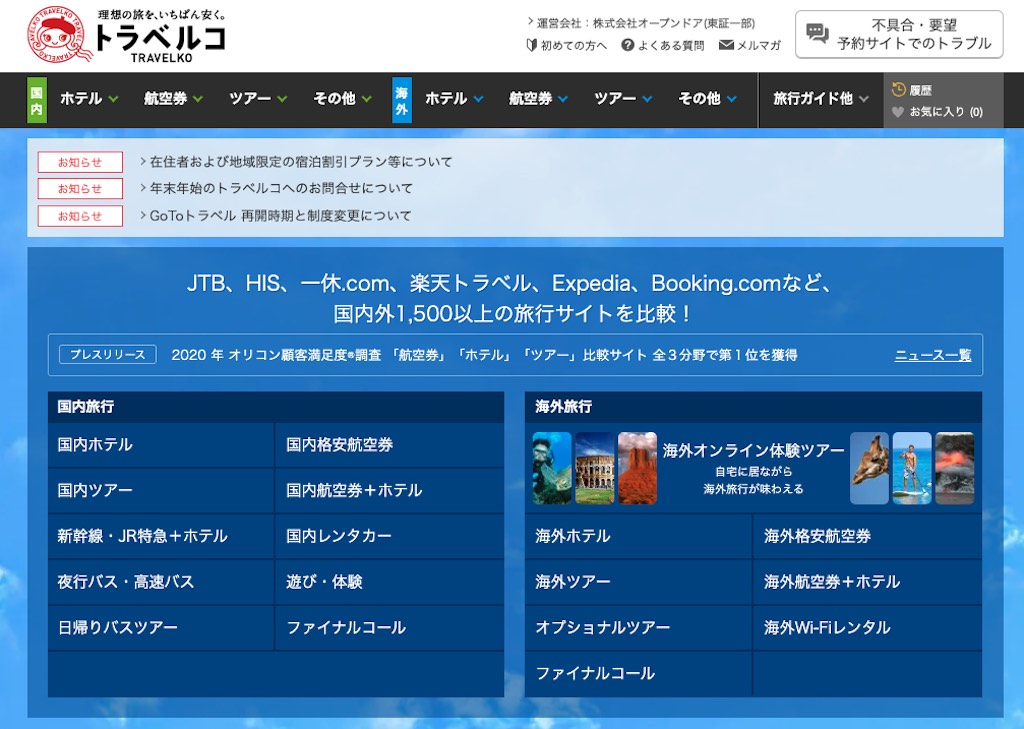Screen dimensions: 1024x729
Task: Click the プレスリリース label badge
Action: tap(108, 355)
